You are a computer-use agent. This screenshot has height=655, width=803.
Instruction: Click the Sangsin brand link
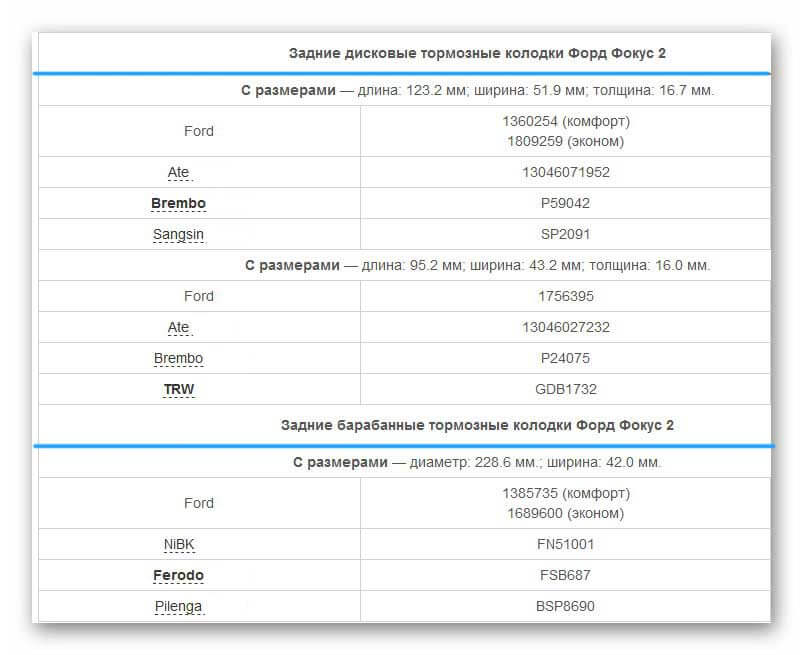[x=178, y=234]
